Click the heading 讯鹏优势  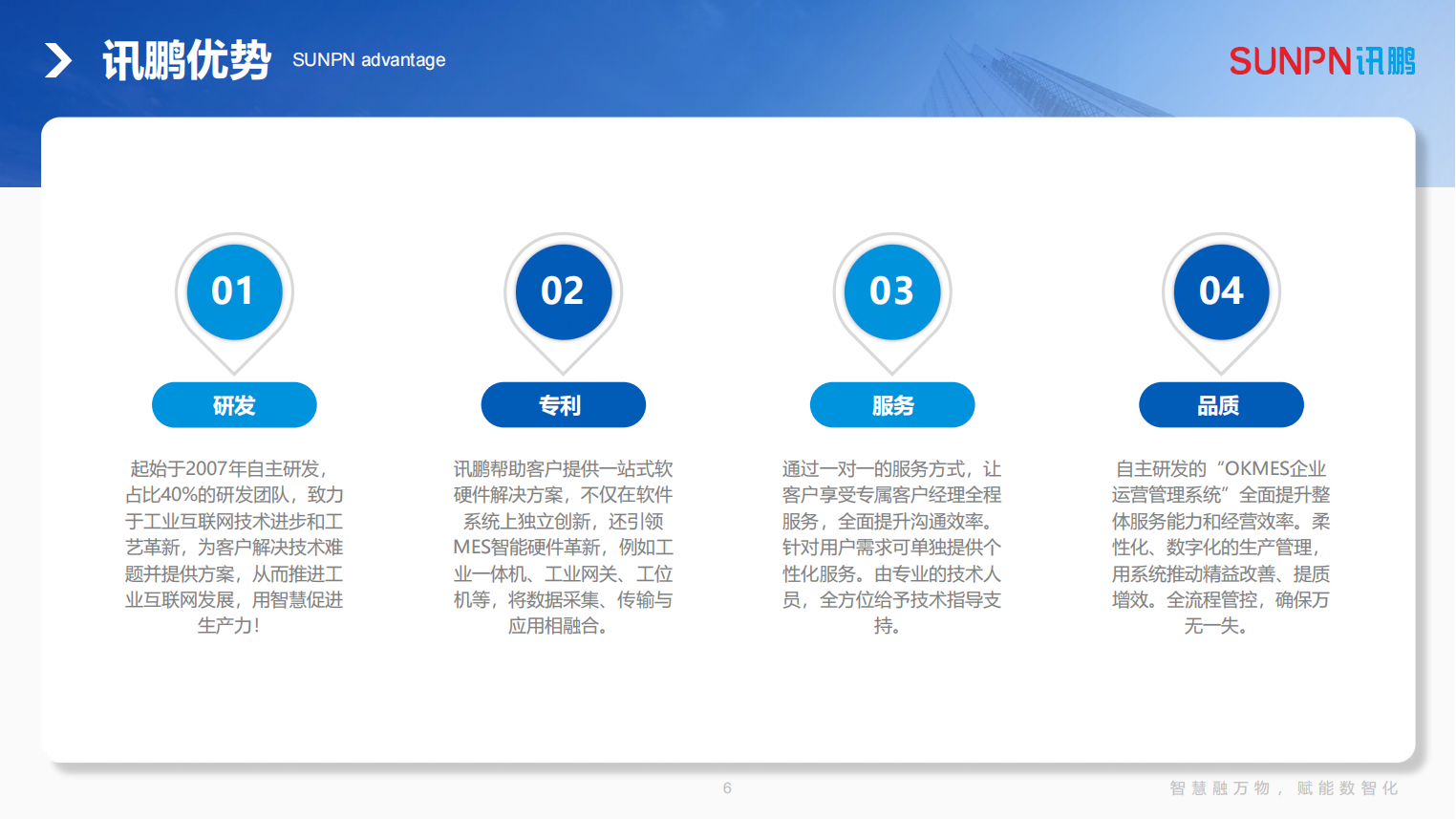tap(187, 60)
